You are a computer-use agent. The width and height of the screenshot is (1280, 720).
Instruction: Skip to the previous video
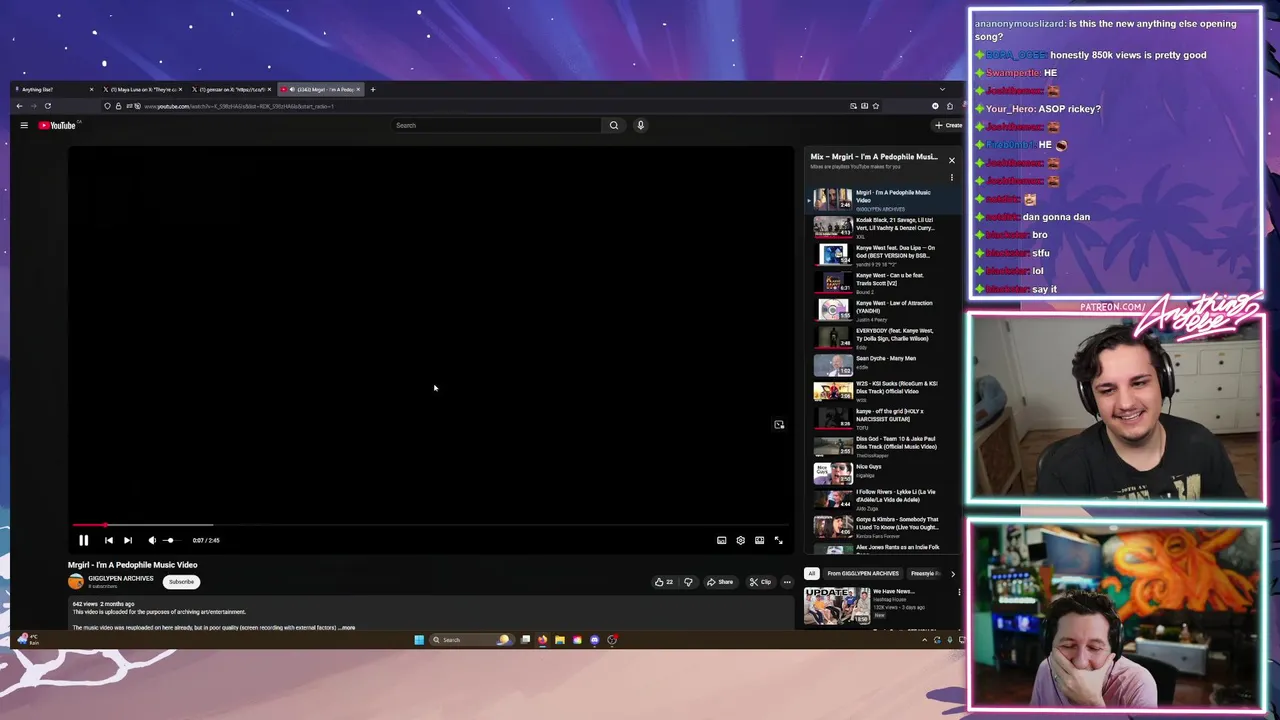(109, 540)
